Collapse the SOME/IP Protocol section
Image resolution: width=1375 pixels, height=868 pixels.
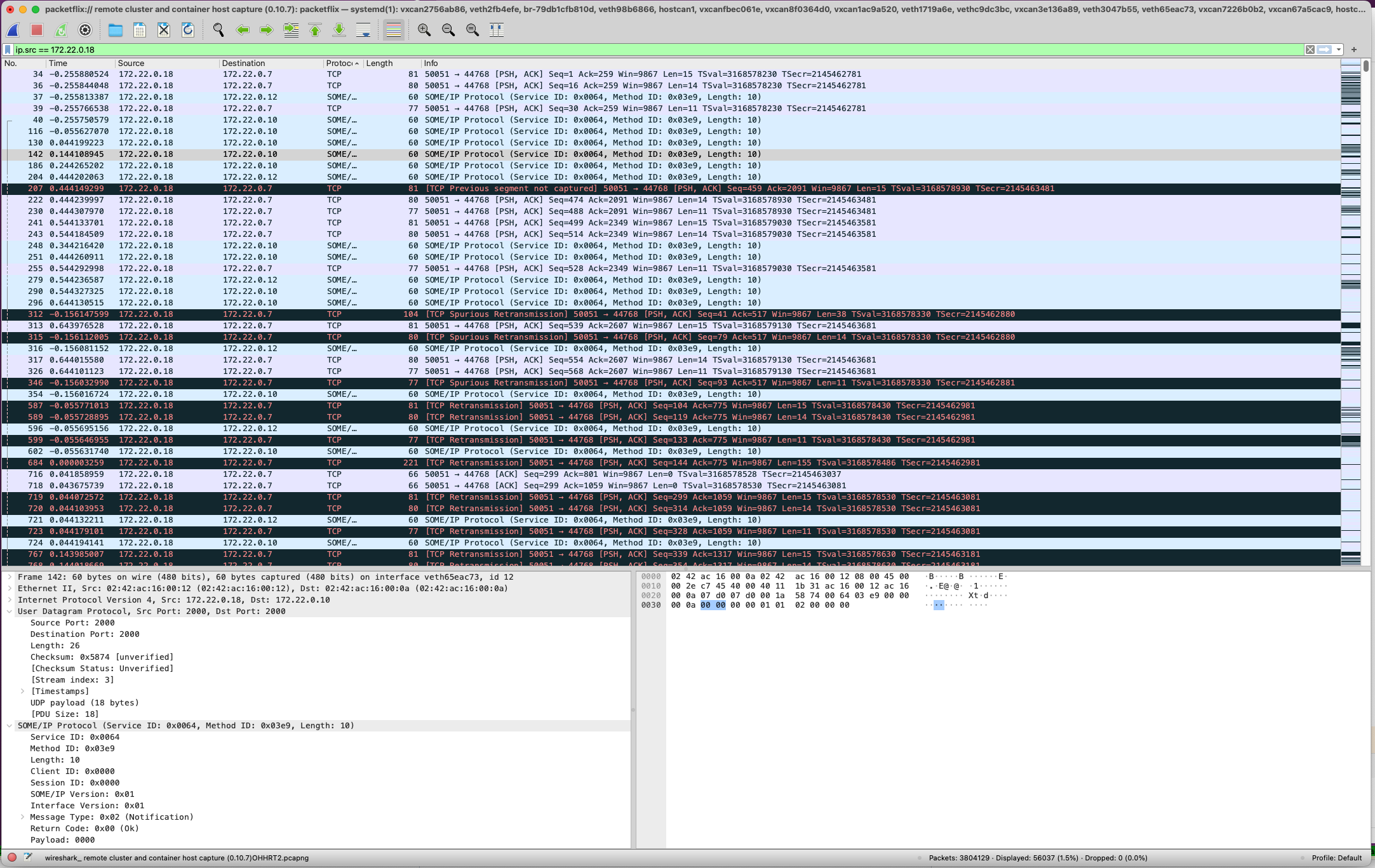(10, 726)
